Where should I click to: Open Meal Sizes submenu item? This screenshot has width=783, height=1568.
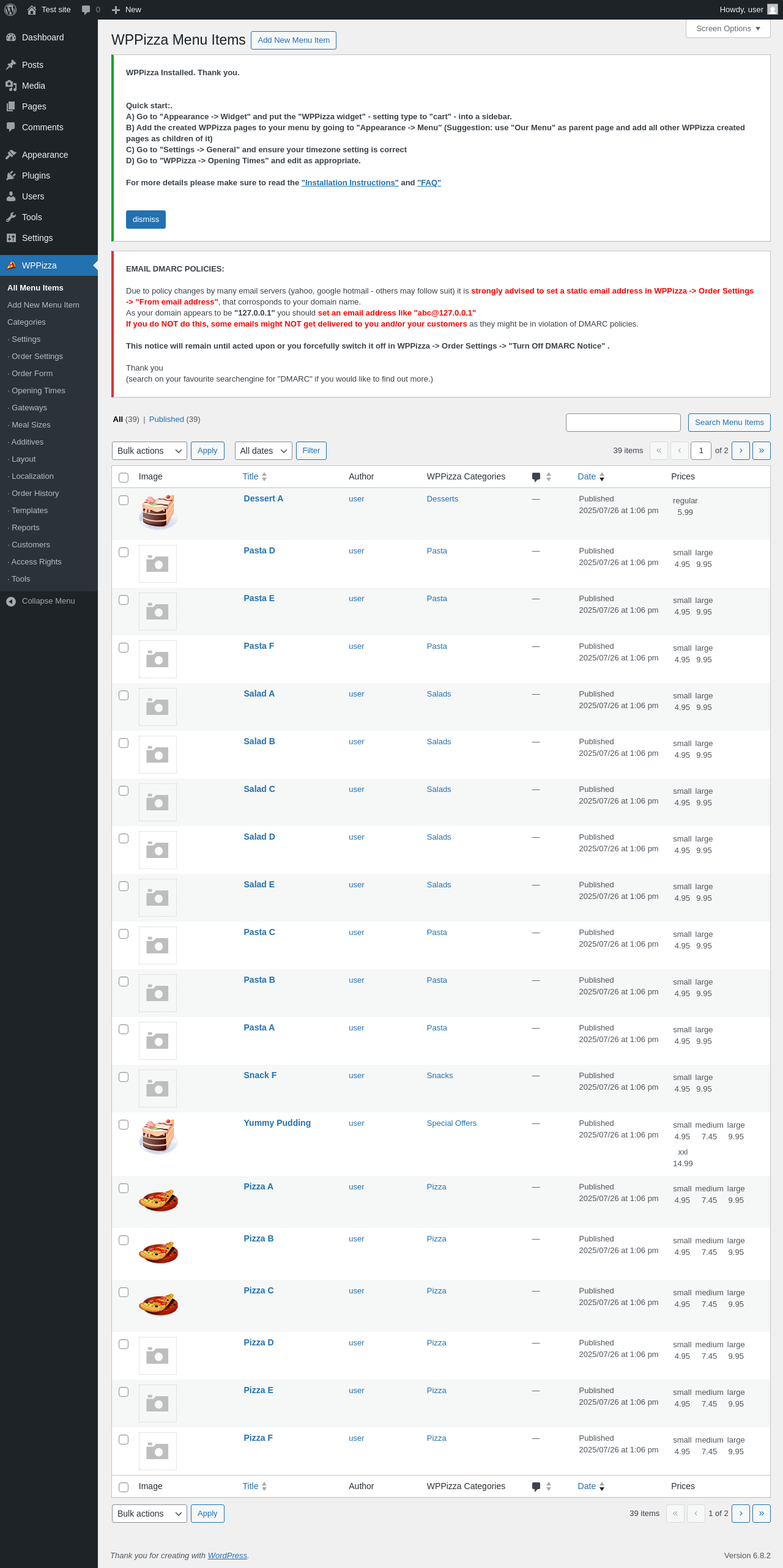point(31,425)
